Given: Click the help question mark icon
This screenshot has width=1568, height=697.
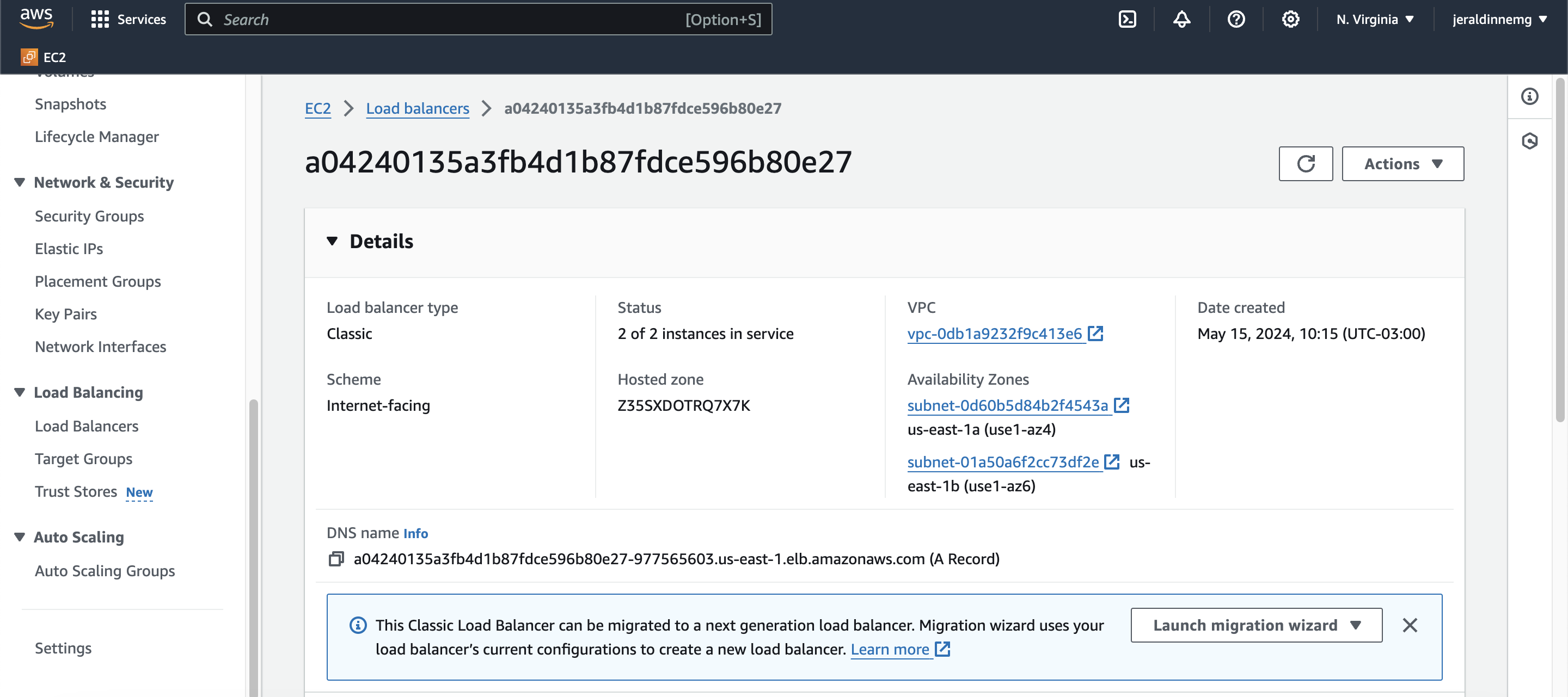Looking at the screenshot, I should point(1237,18).
